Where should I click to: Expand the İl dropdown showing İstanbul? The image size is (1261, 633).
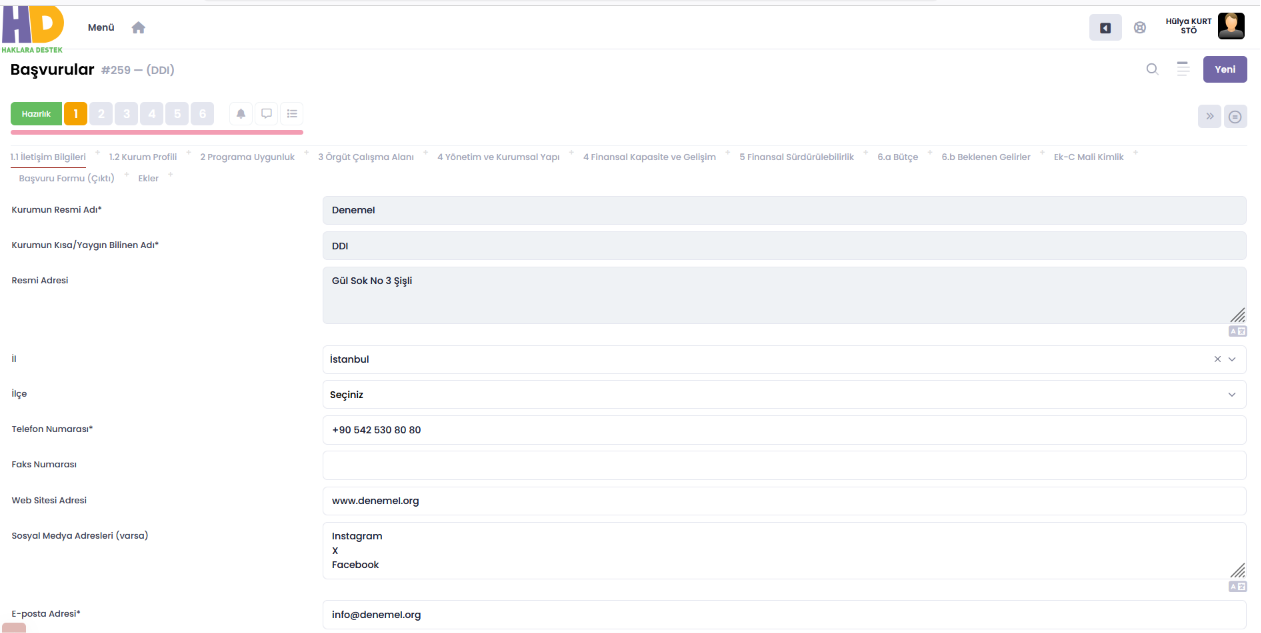1232,359
